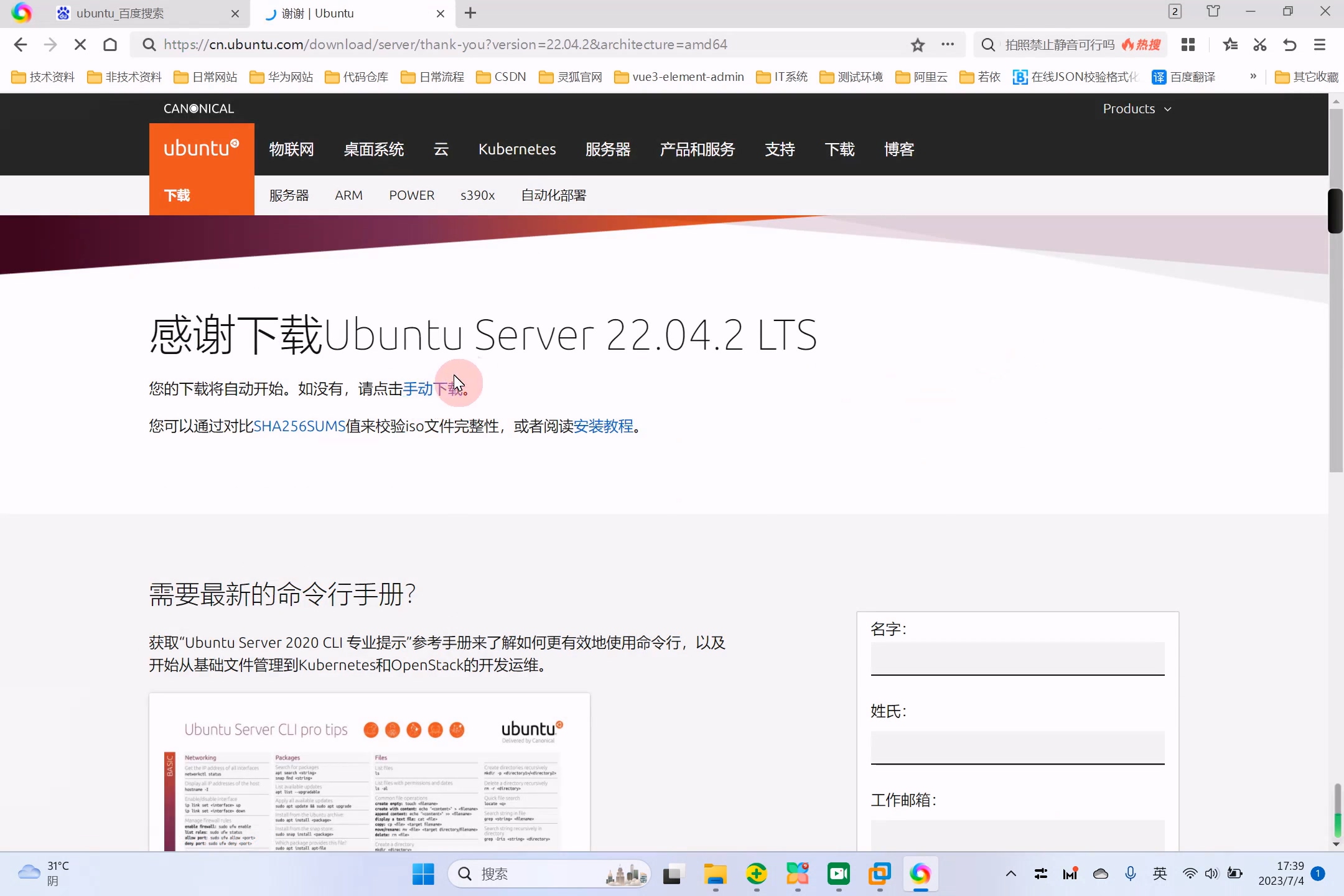Open the 支持 menu item
This screenshot has height=896, width=1344.
tap(780, 149)
